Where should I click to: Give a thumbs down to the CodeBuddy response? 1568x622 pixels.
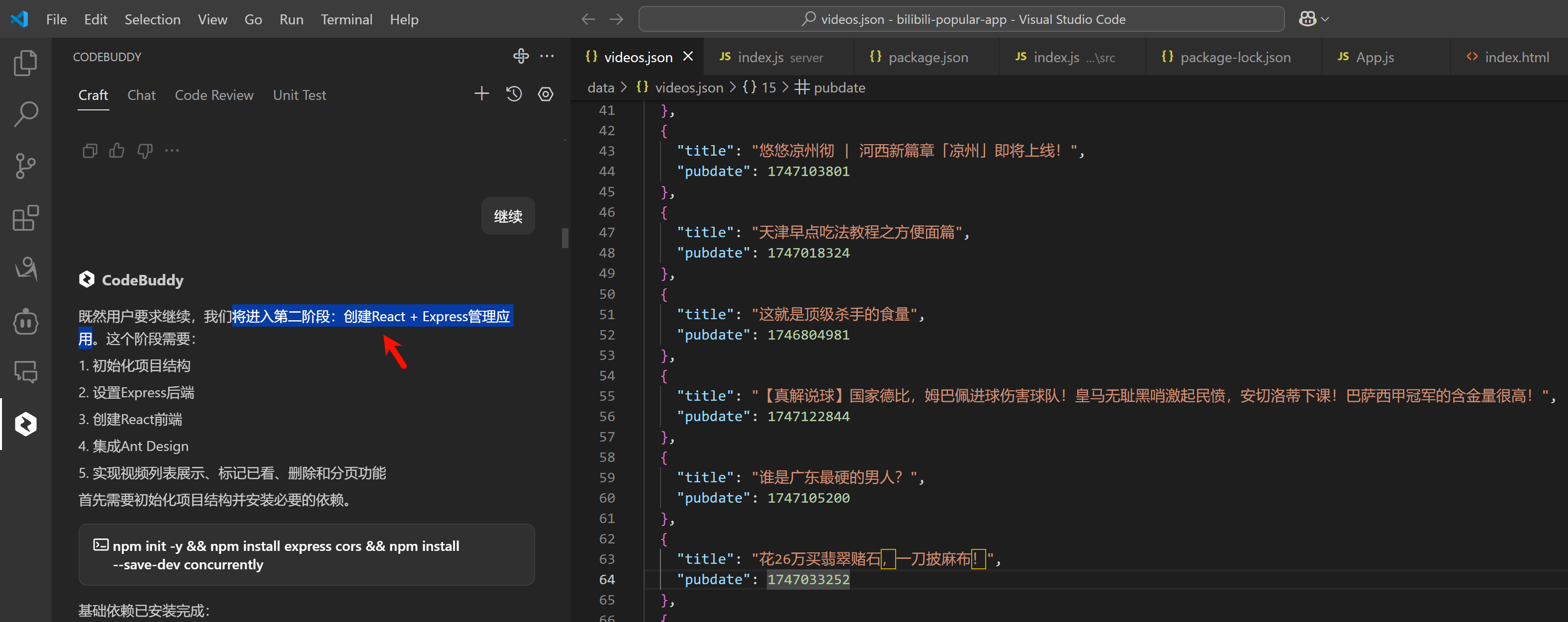(x=144, y=150)
